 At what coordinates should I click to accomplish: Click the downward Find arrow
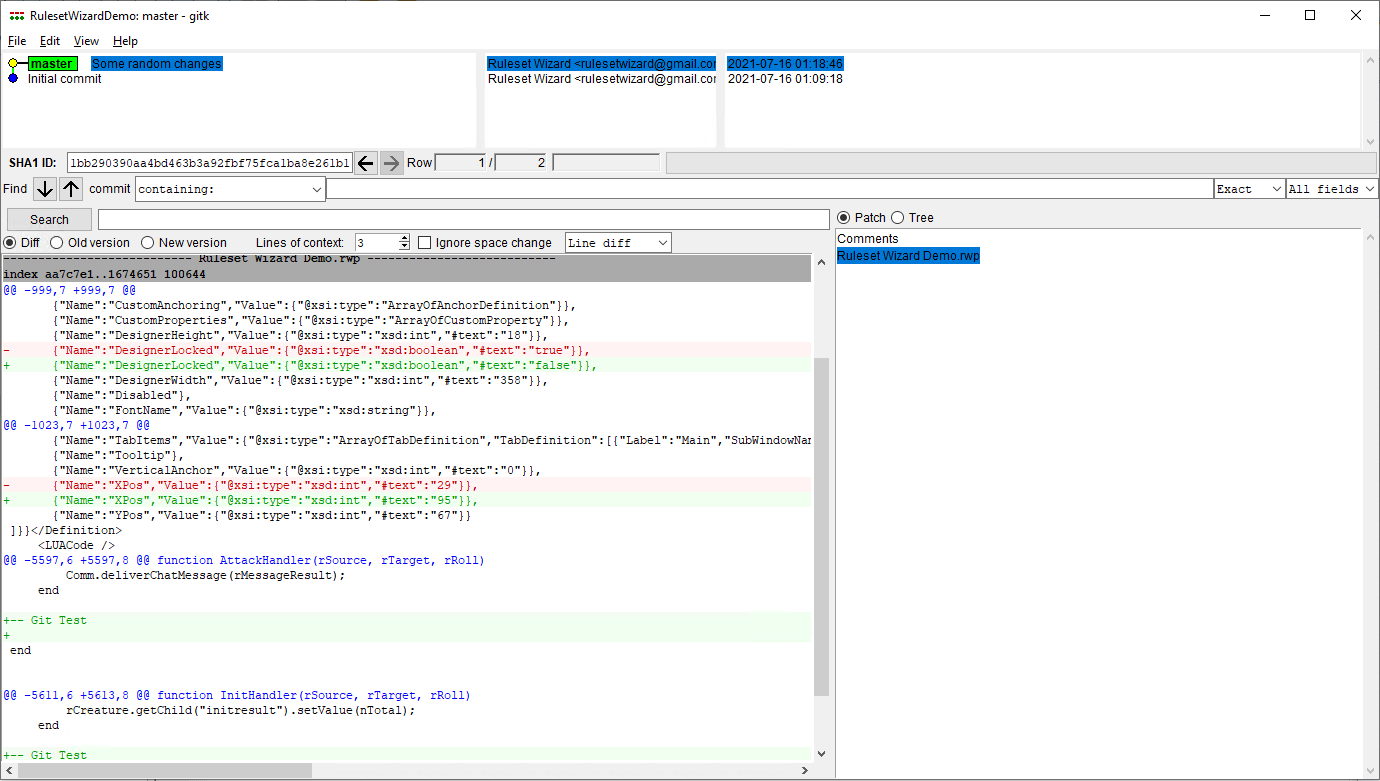click(44, 188)
